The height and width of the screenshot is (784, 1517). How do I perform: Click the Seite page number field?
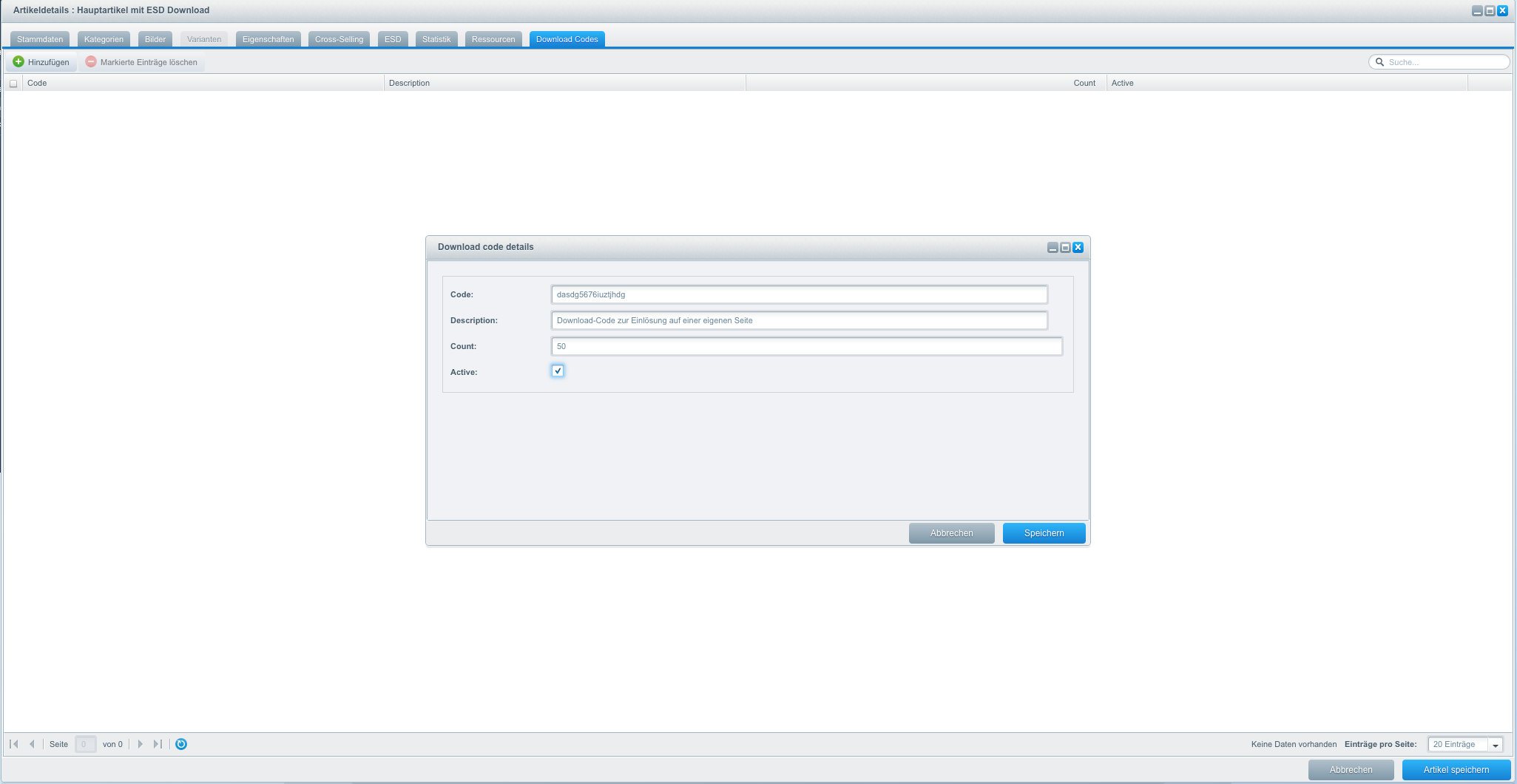(85, 744)
